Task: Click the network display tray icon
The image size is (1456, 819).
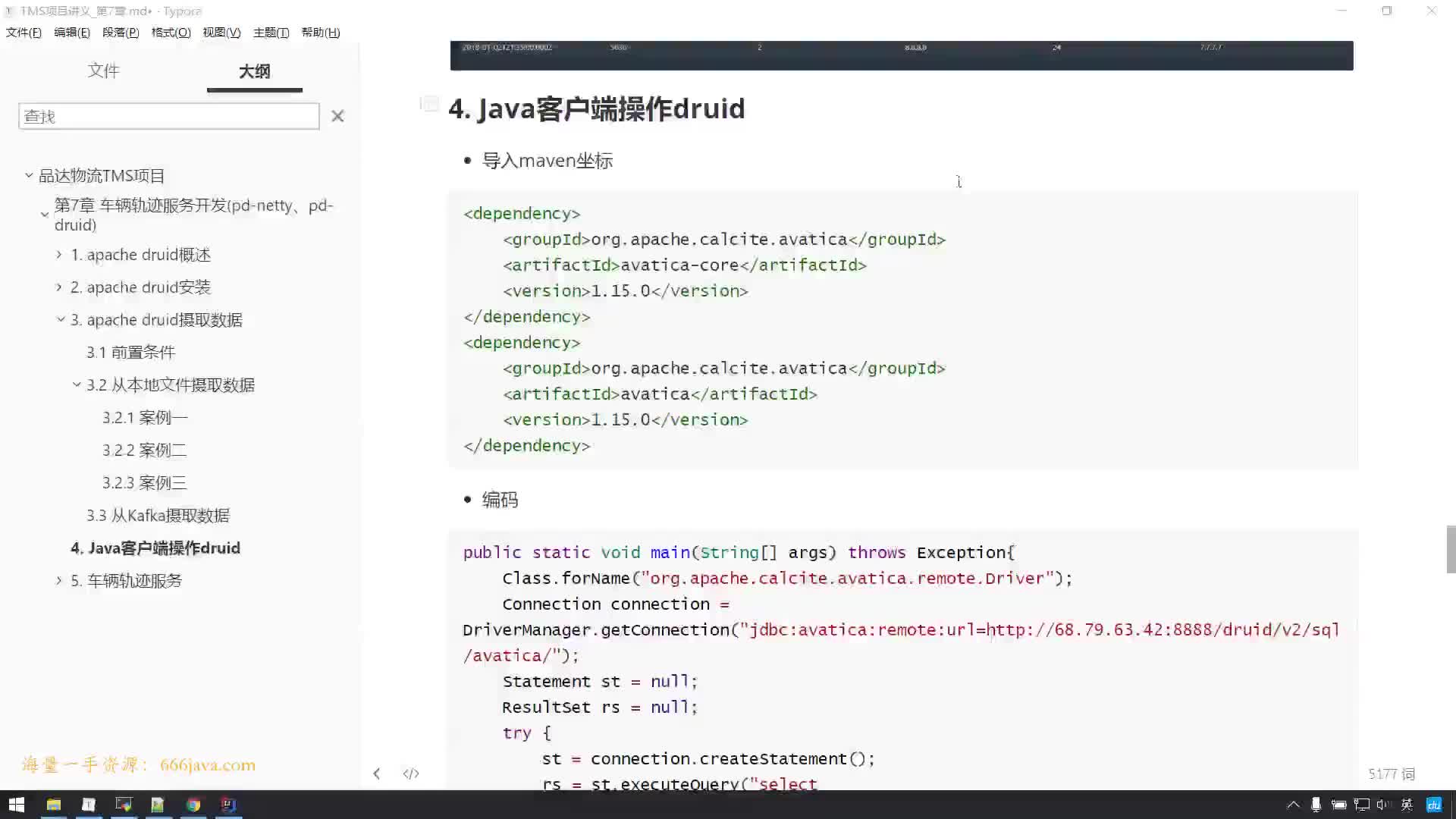Action: (x=1362, y=805)
